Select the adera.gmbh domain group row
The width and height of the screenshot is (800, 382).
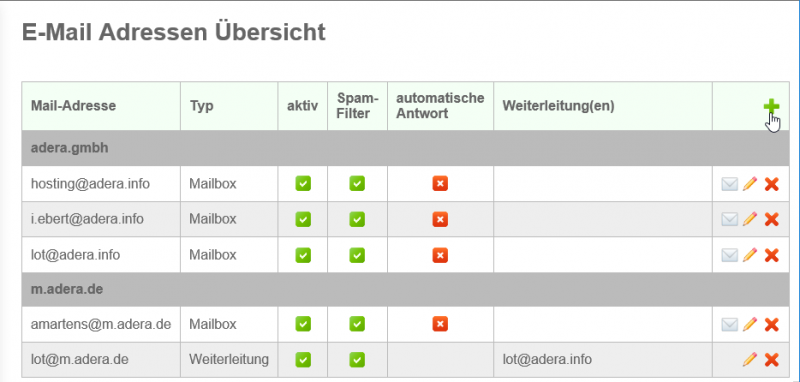[405, 148]
